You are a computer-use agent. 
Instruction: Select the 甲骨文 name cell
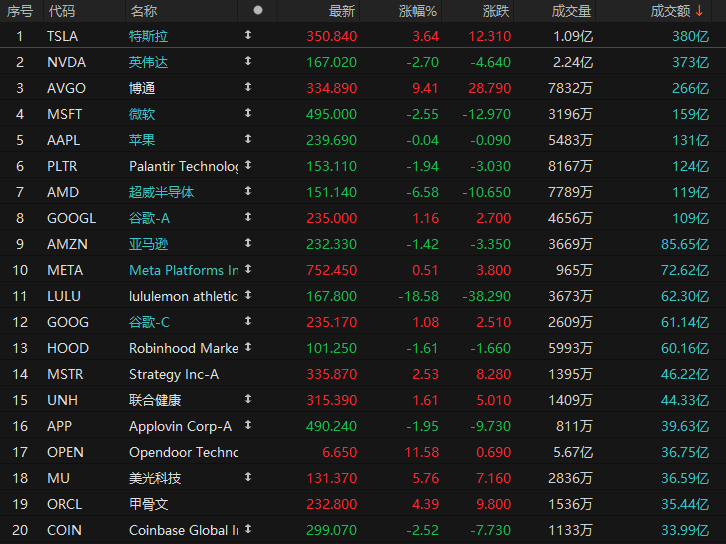pos(148,504)
